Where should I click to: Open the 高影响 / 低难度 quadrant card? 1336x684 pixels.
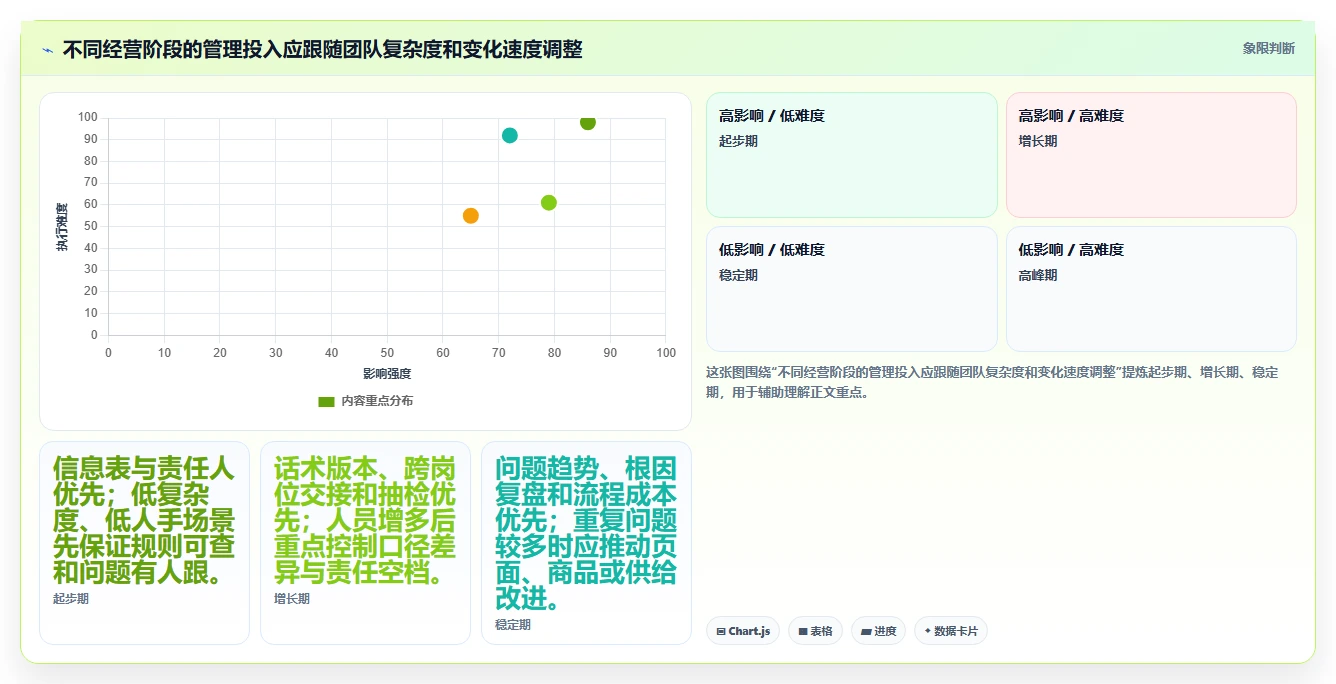[x=852, y=155]
